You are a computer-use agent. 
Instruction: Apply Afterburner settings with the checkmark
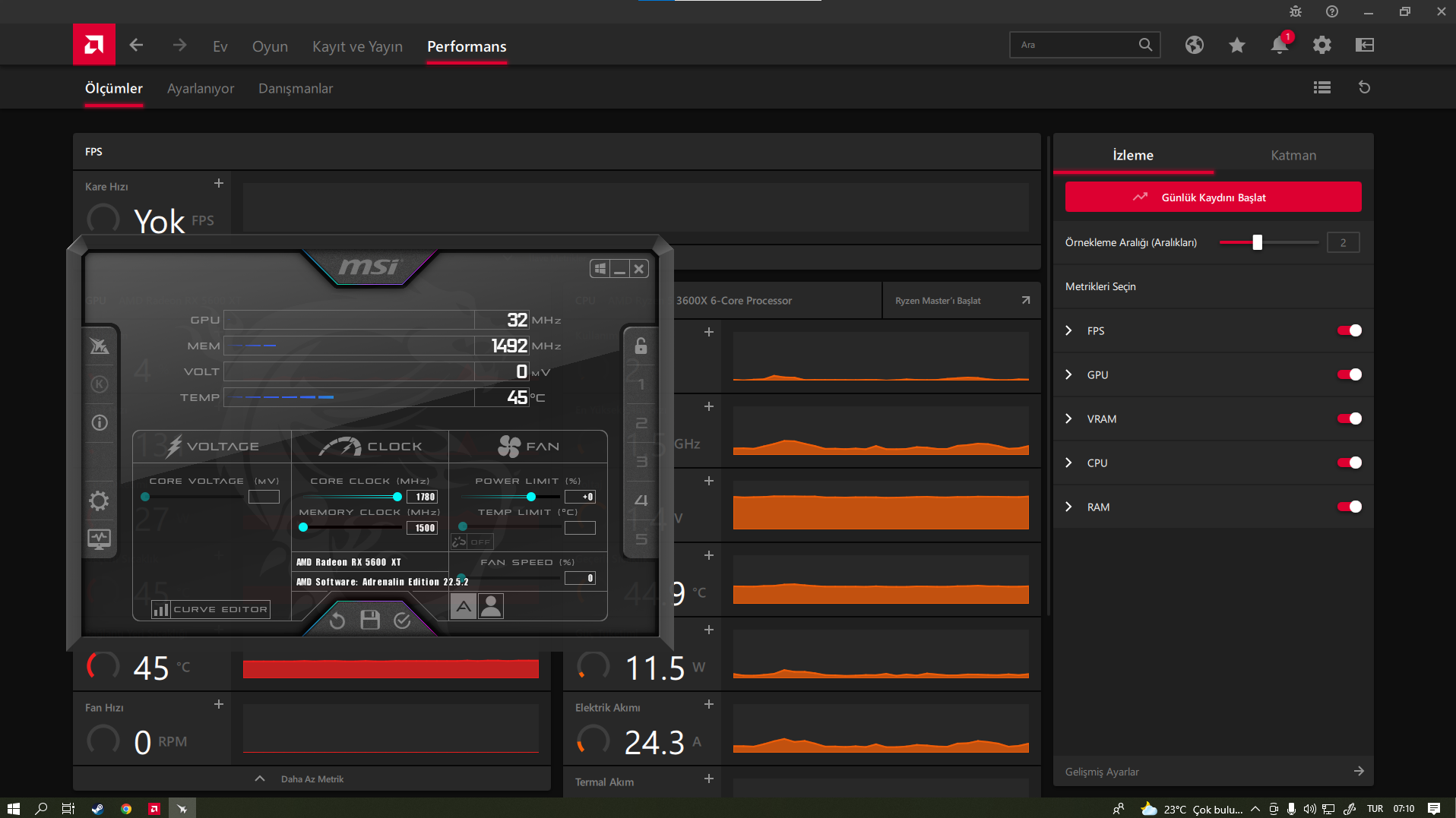pos(403,621)
